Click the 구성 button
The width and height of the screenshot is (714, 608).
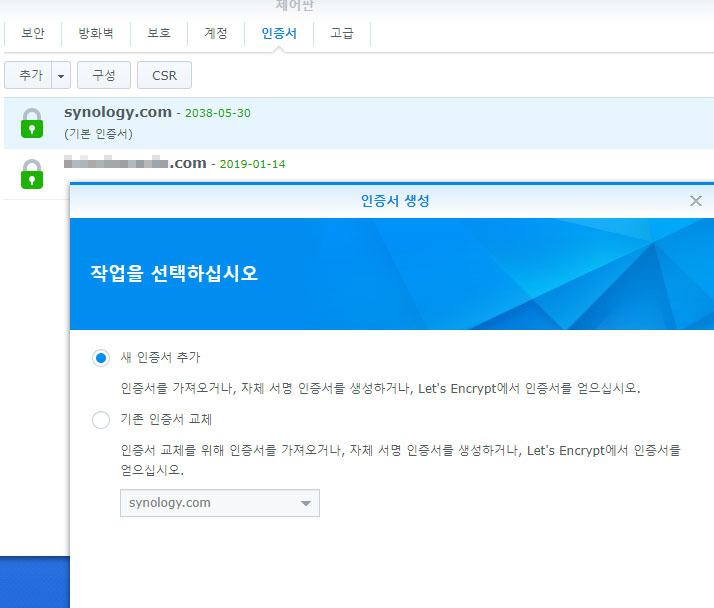pos(104,75)
